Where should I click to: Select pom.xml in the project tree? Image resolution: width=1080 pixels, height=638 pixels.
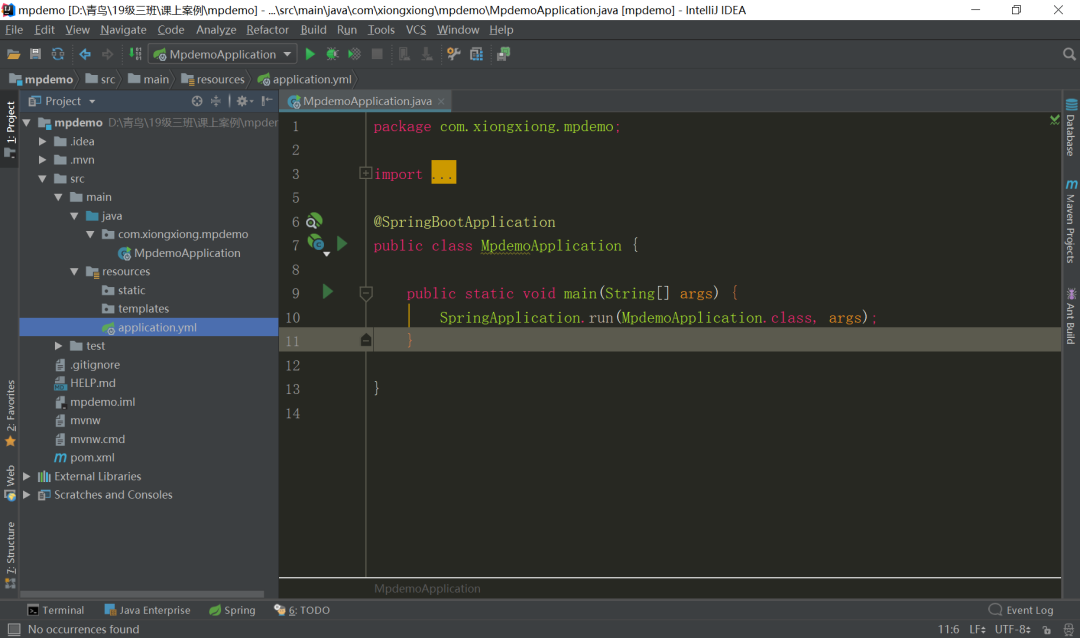[92, 457]
